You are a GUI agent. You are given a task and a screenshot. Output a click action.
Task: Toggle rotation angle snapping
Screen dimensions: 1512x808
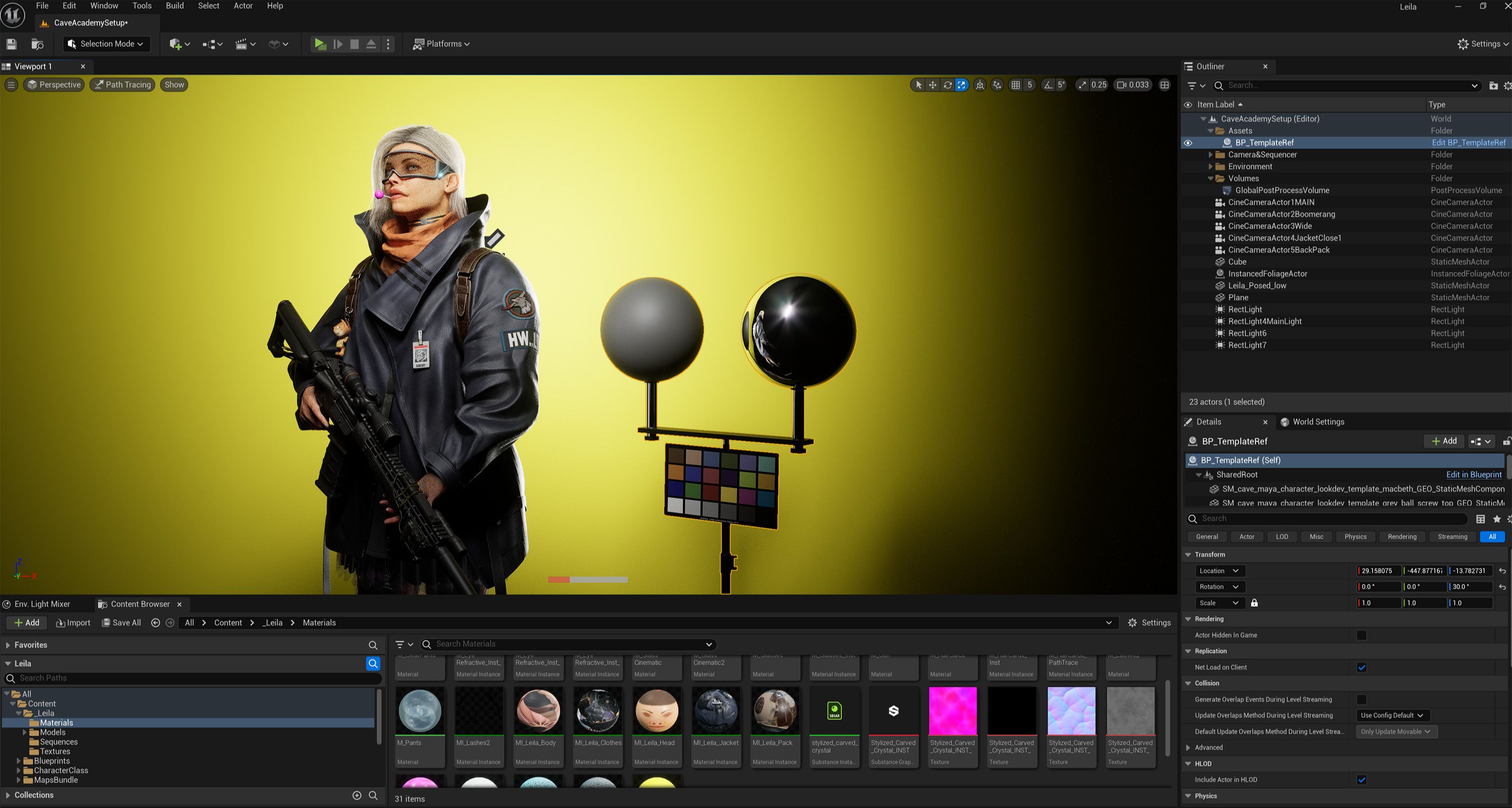tap(1048, 85)
